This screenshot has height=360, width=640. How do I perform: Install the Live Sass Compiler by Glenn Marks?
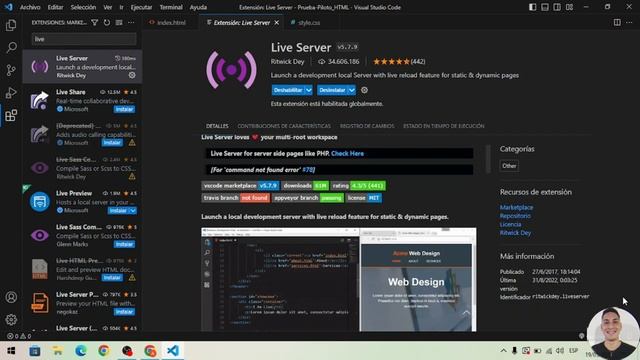124,244
